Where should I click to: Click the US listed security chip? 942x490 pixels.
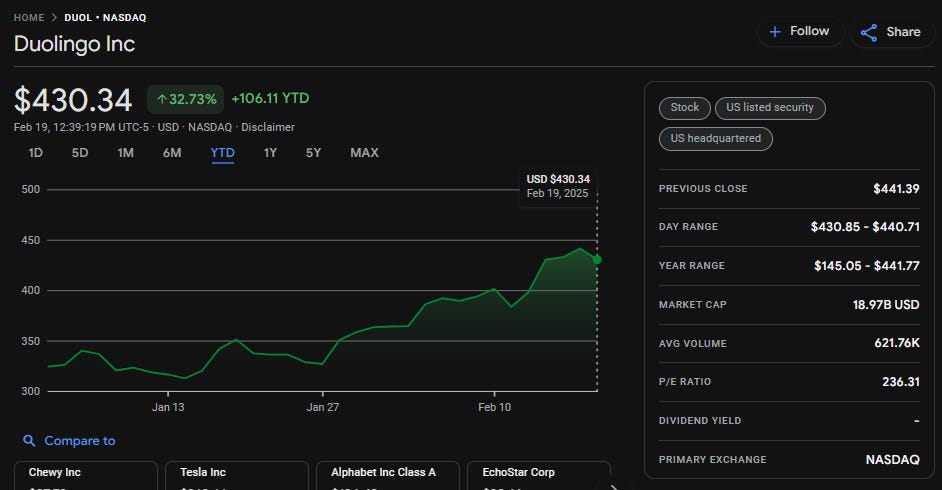(770, 107)
